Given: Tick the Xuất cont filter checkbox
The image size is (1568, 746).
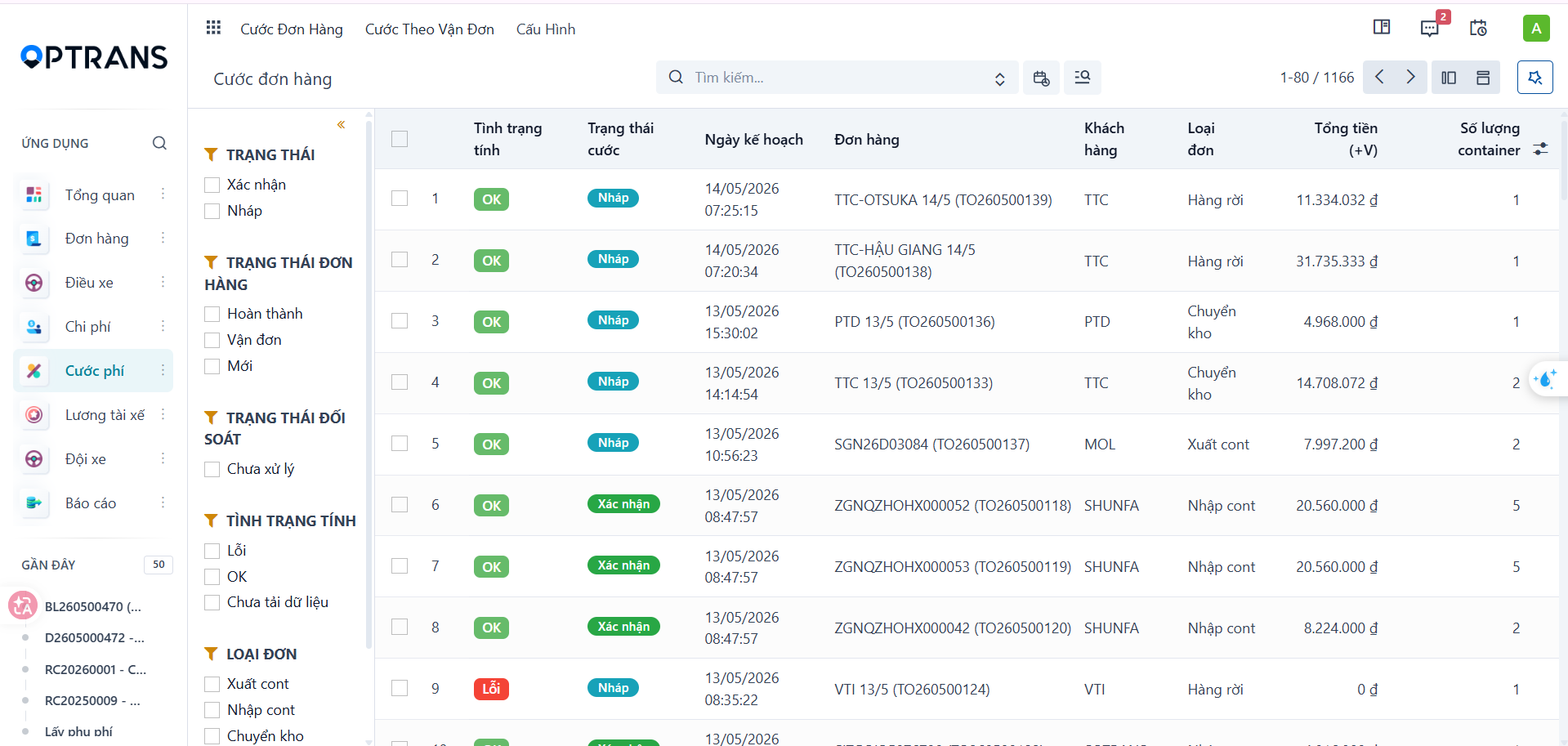Looking at the screenshot, I should click(212, 685).
